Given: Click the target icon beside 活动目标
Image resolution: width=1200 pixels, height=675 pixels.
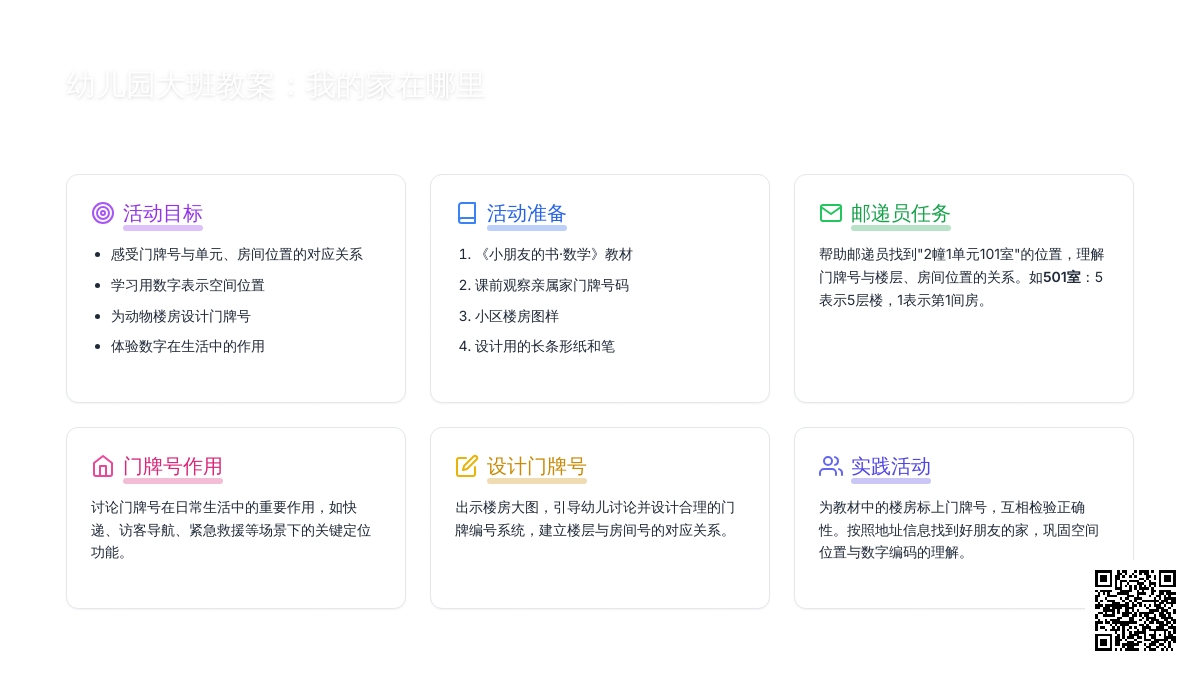Looking at the screenshot, I should click(x=103, y=213).
